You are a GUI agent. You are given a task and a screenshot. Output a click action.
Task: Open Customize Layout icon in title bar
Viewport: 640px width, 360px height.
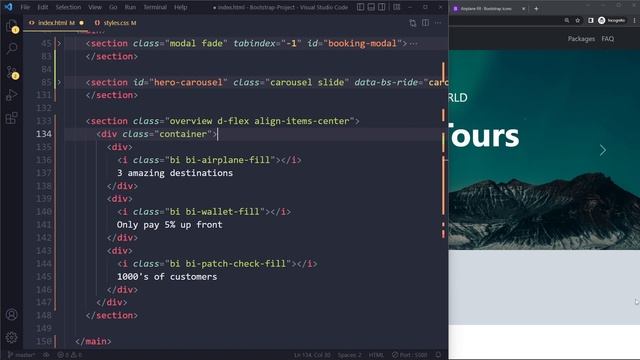coord(396,7)
